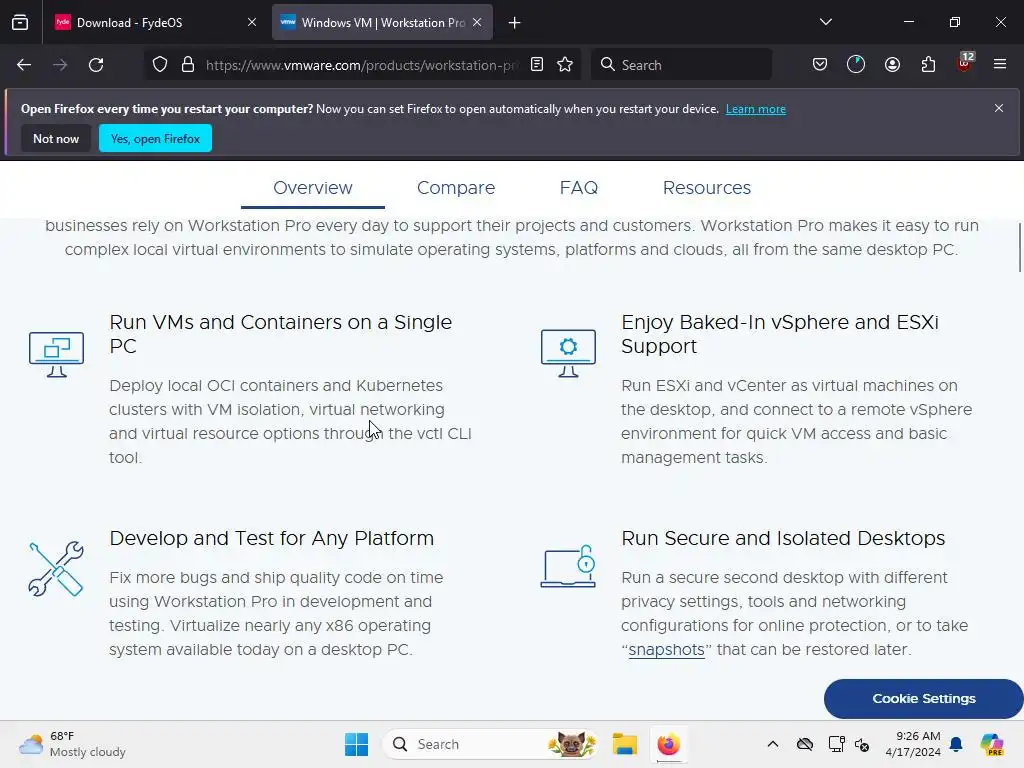1024x768 pixels.
Task: Open the Windows Start menu
Action: pos(357,744)
